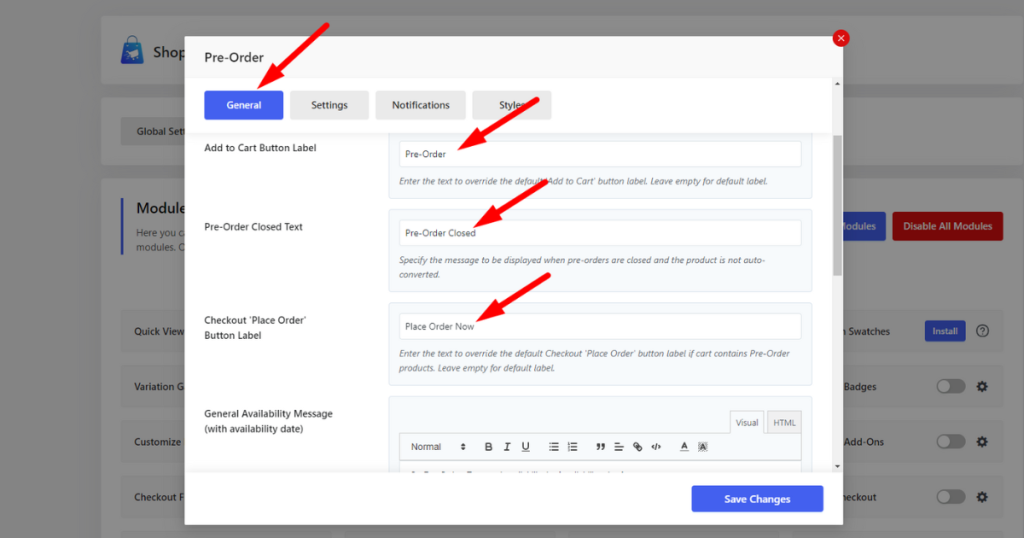Open the text alignment option
Screen dimensions: 1024x538
click(618, 447)
